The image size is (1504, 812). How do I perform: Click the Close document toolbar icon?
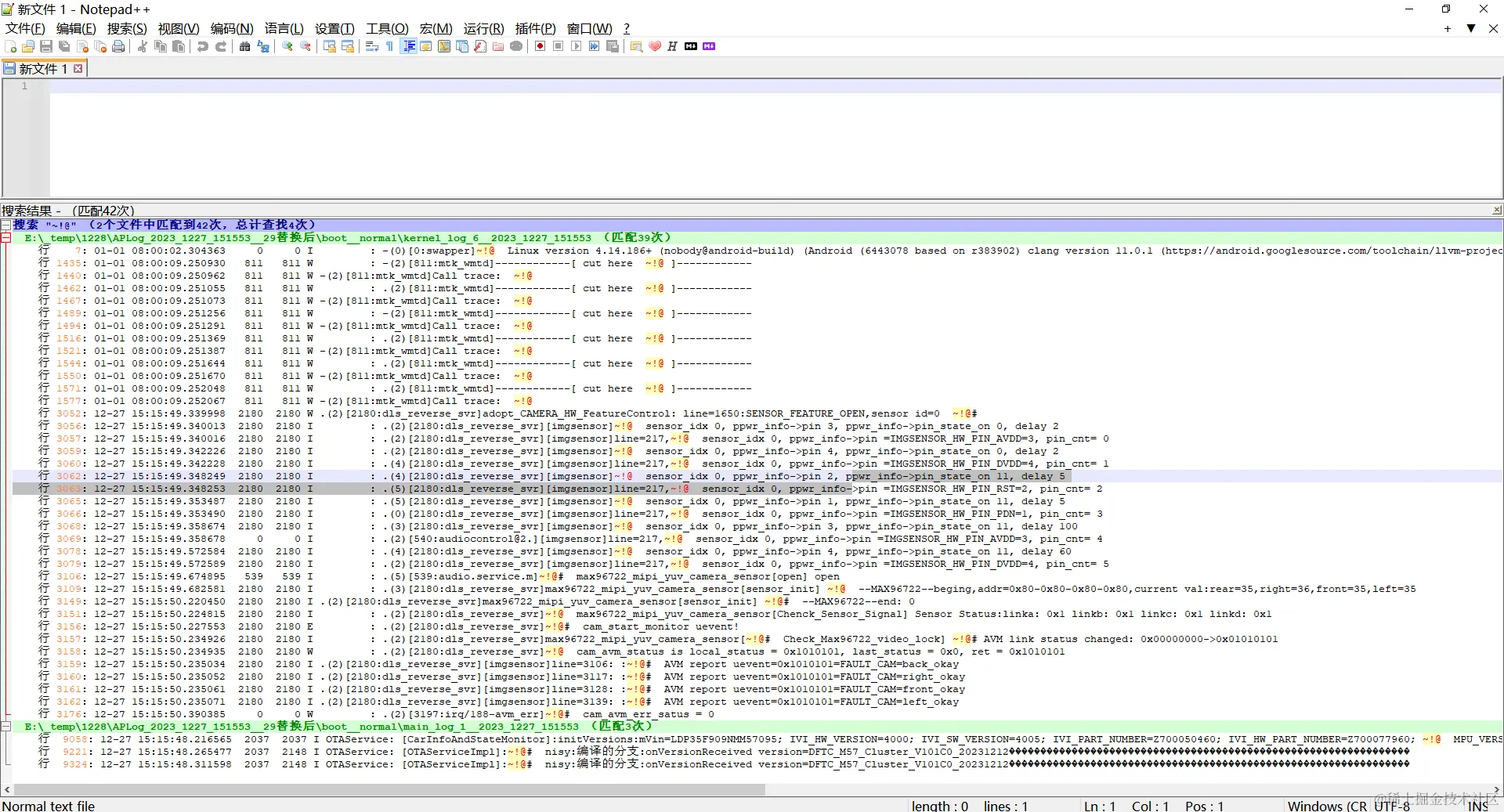[82, 46]
